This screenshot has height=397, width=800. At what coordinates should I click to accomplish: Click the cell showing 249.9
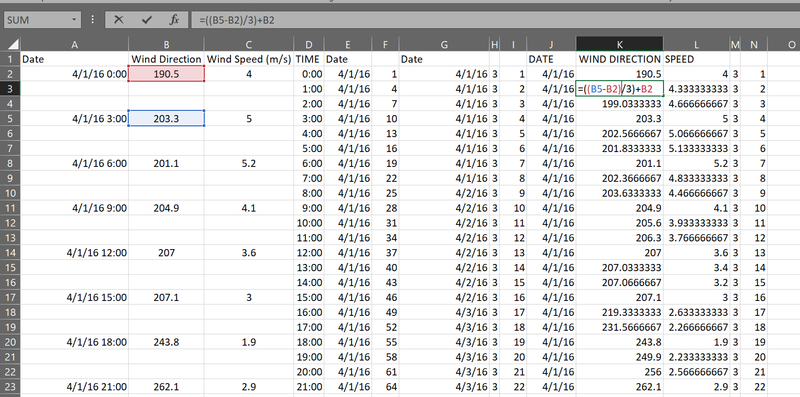tap(620, 357)
